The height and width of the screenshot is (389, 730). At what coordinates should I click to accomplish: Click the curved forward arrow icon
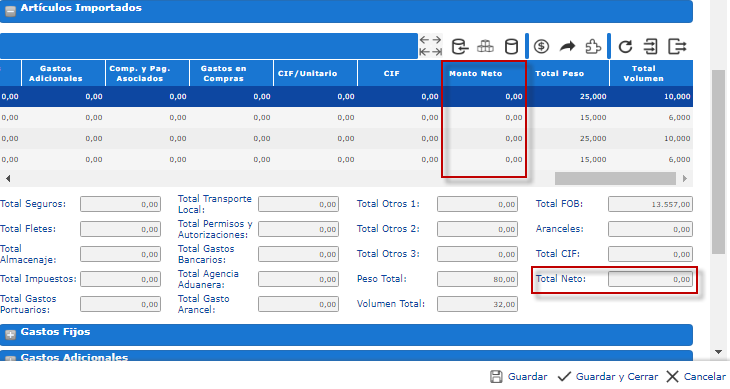pyautogui.click(x=567, y=46)
